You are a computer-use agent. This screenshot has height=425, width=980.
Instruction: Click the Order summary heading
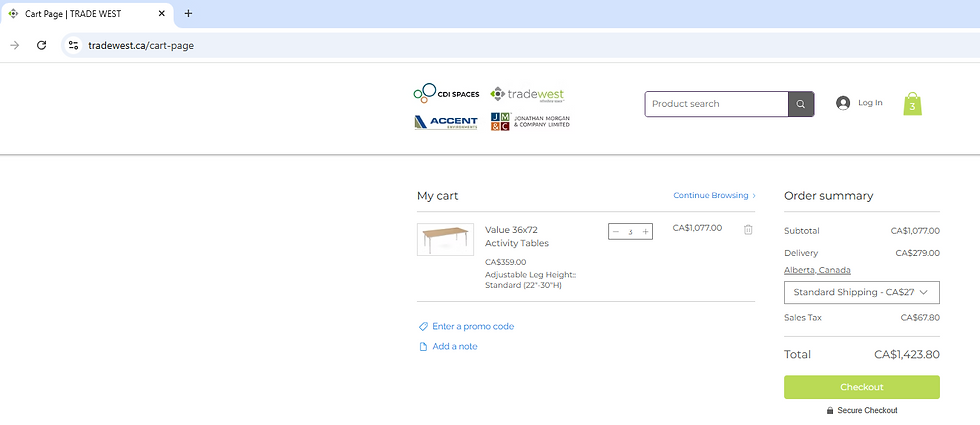(828, 196)
